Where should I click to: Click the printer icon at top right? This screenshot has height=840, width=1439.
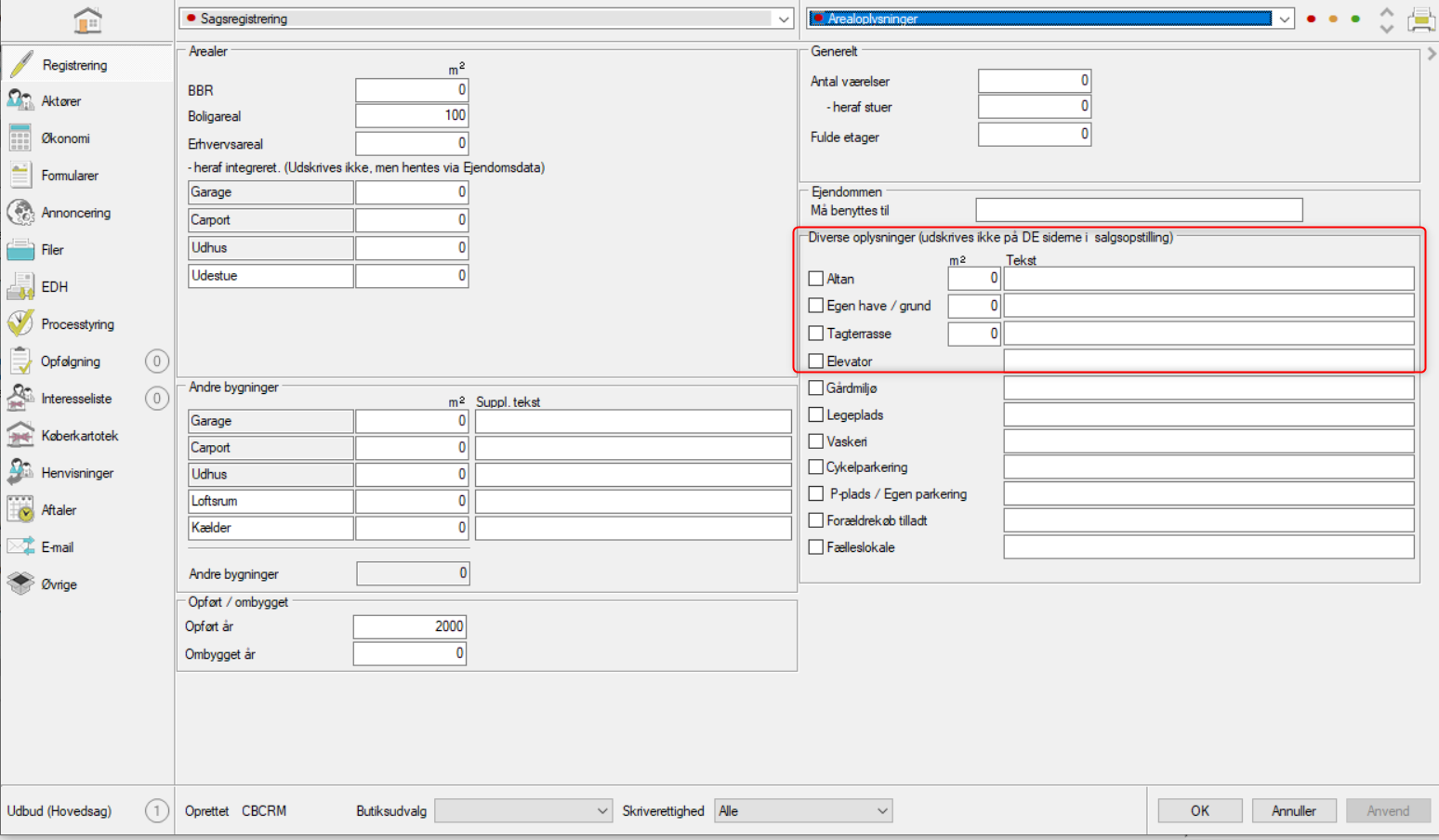tap(1420, 20)
